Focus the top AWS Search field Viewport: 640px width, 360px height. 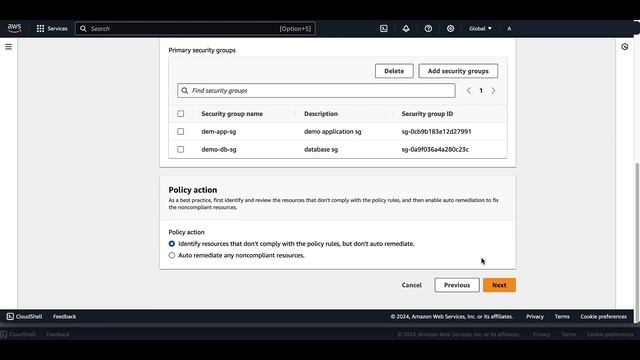(x=195, y=29)
